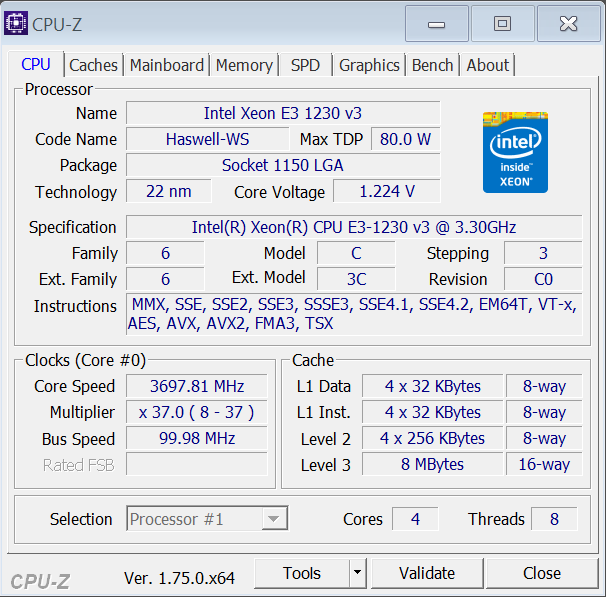This screenshot has width=606, height=597.
Task: Click the Intel Inside Xeon logo
Action: pos(515,152)
